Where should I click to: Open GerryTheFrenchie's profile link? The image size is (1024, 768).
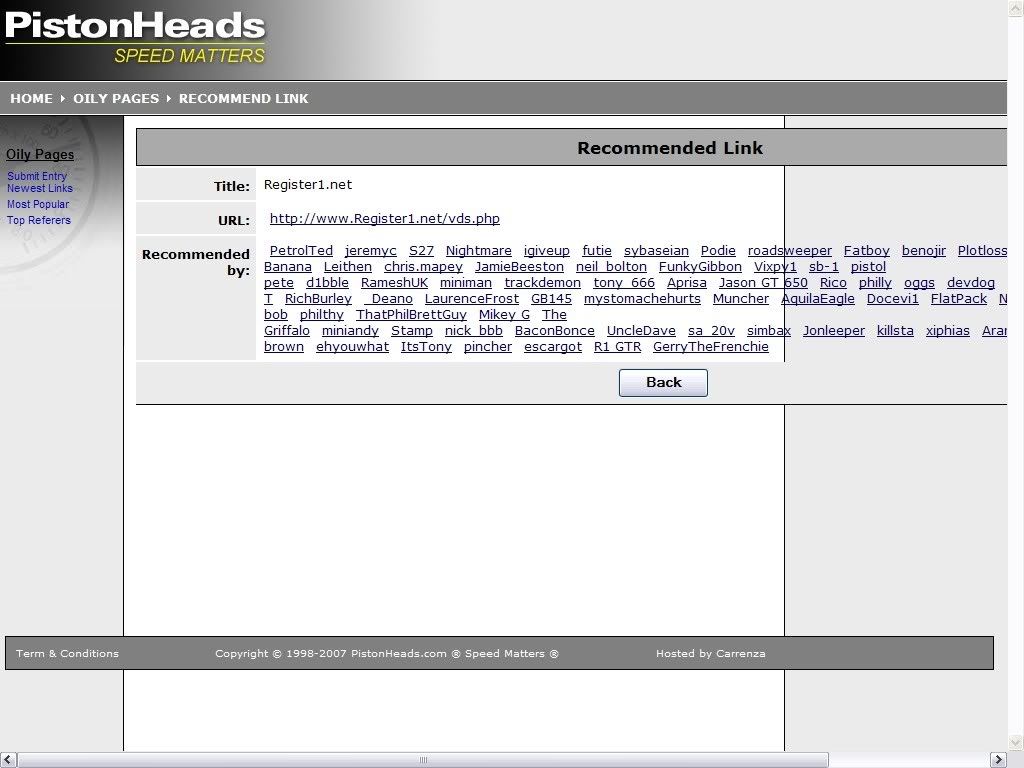(x=710, y=347)
